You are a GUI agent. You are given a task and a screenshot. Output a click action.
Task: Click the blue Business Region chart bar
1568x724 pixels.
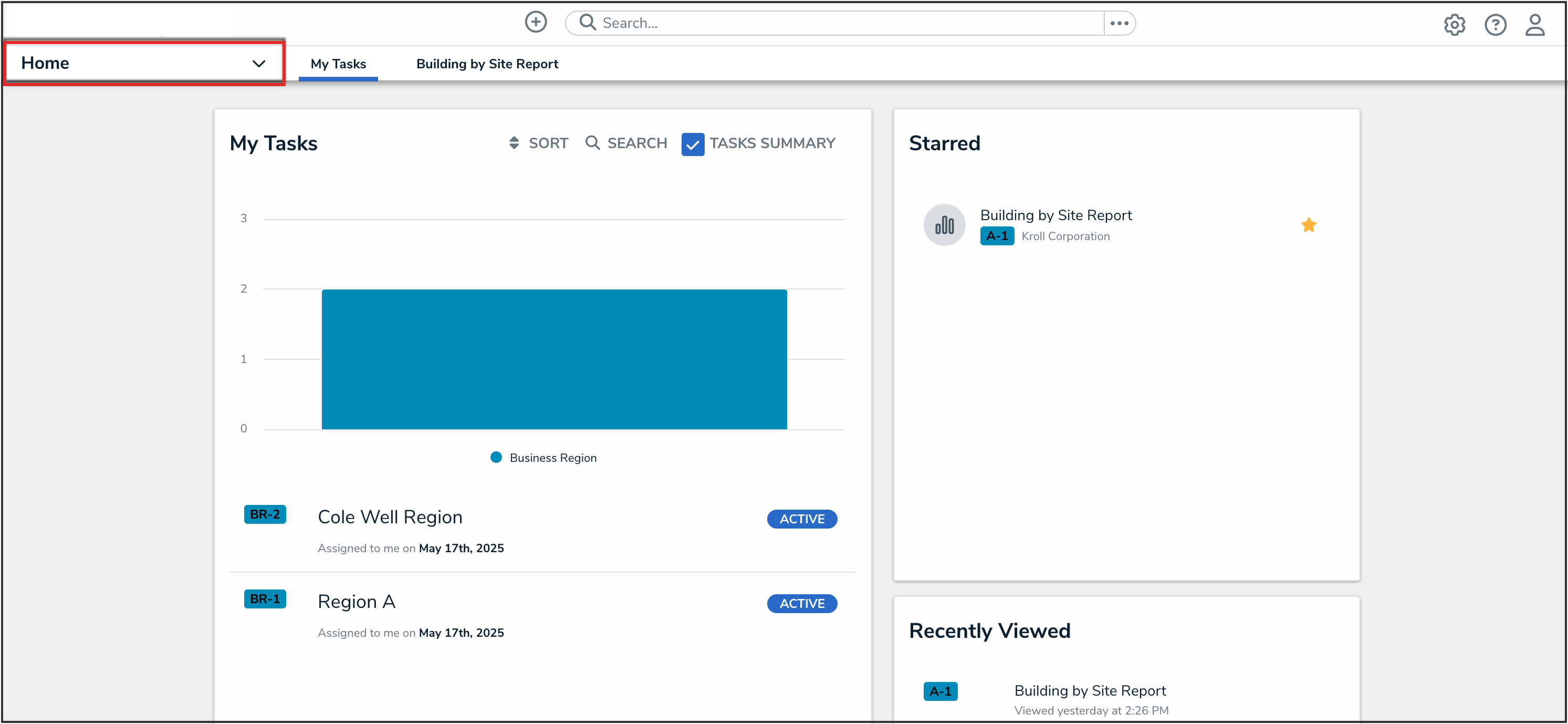tap(554, 359)
